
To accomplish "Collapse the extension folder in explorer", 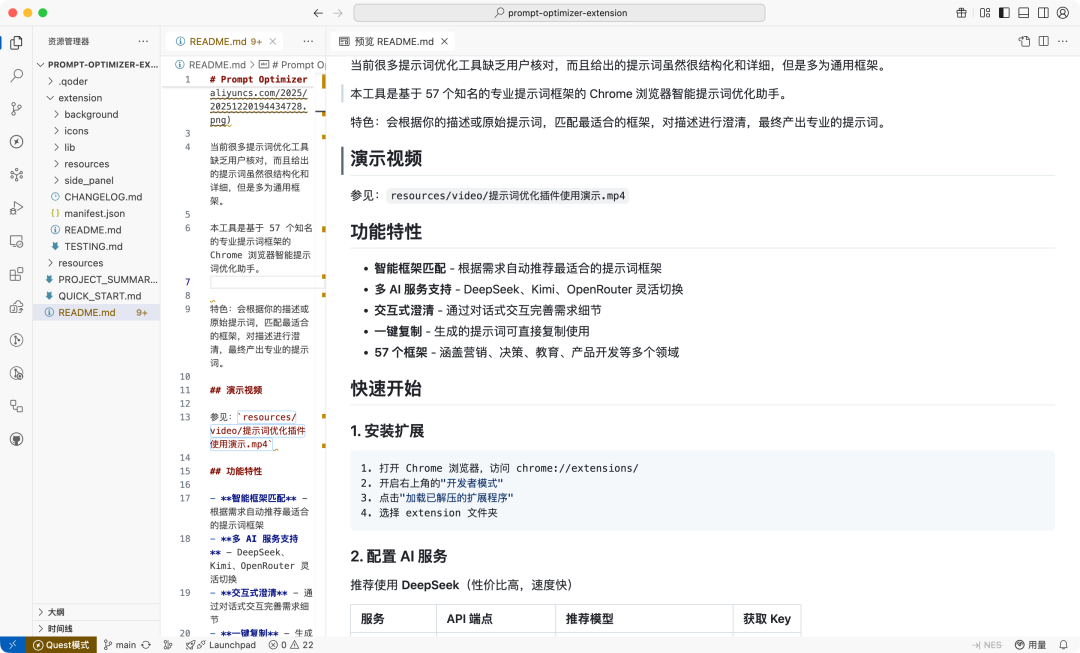I will tap(80, 98).
